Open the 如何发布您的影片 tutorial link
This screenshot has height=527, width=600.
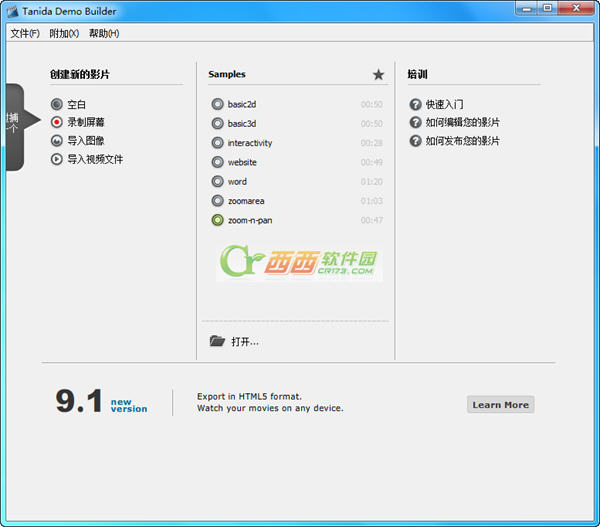pyautogui.click(x=463, y=140)
